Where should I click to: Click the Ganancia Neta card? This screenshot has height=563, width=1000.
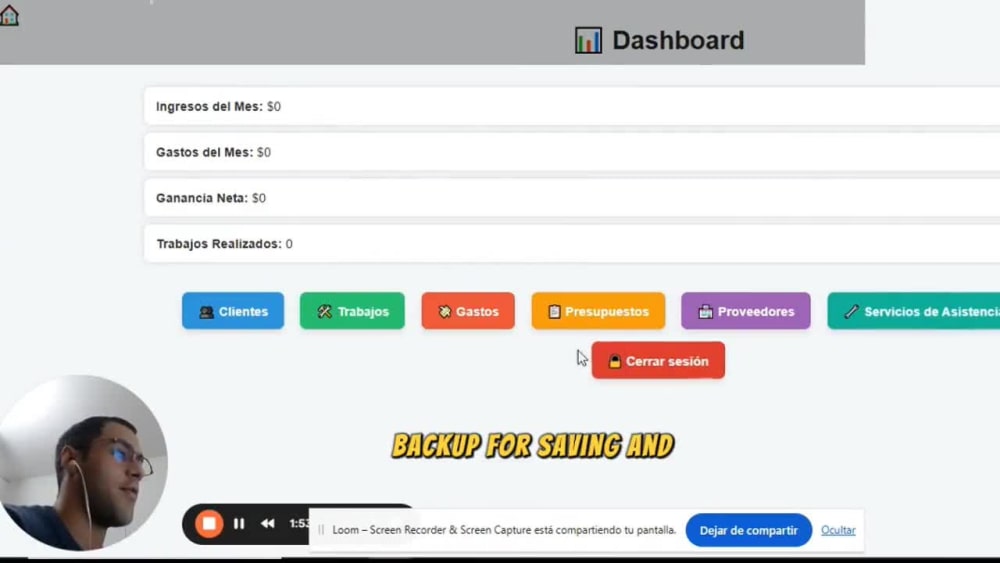coord(572,198)
